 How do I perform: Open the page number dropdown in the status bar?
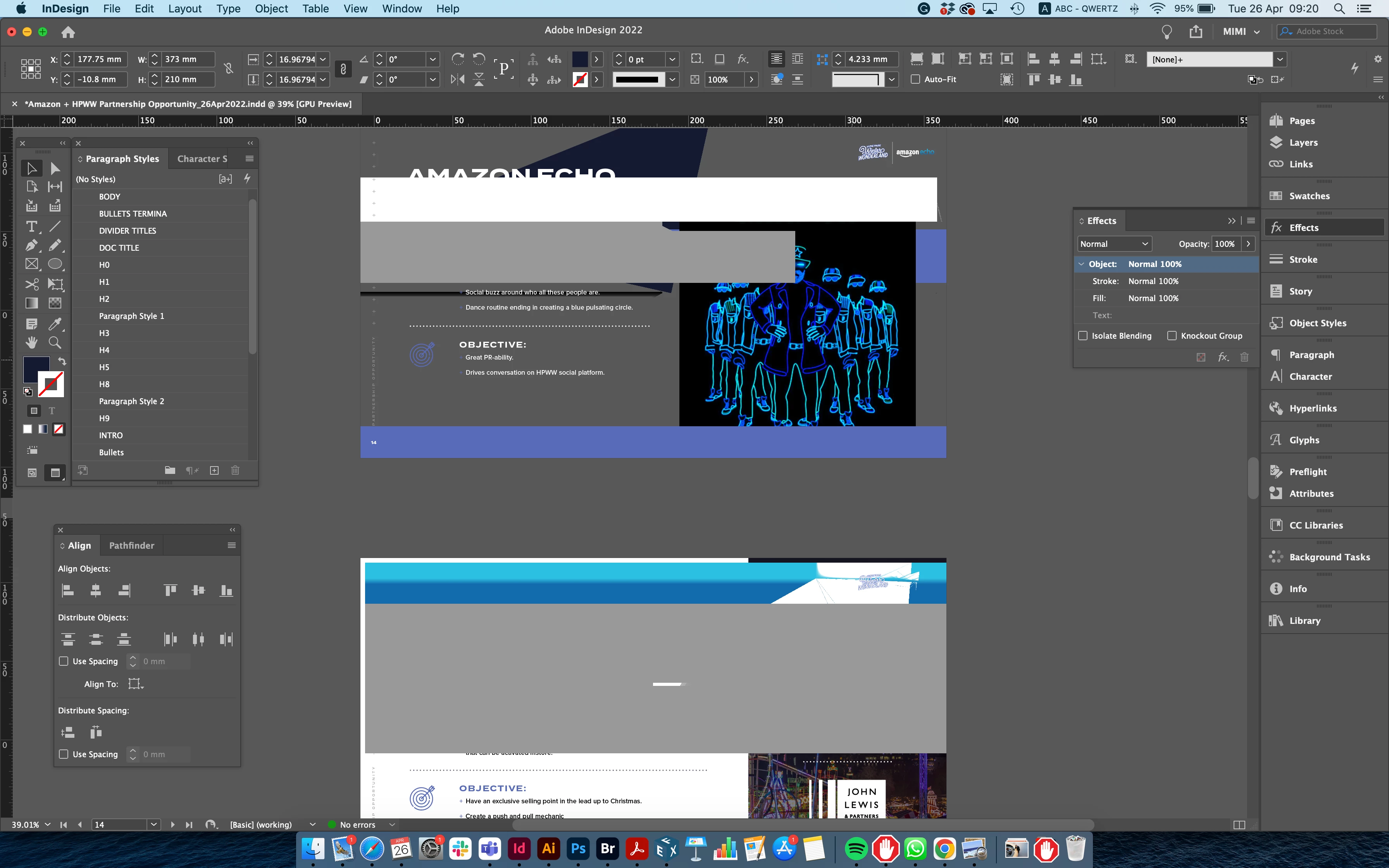pyautogui.click(x=153, y=824)
